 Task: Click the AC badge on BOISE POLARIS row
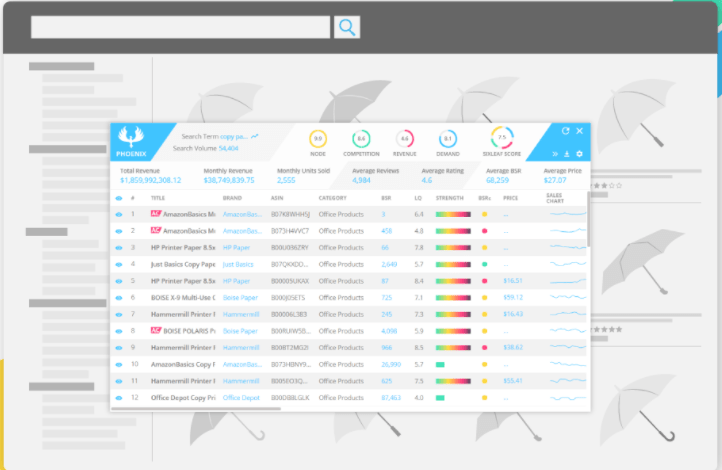(x=156, y=331)
